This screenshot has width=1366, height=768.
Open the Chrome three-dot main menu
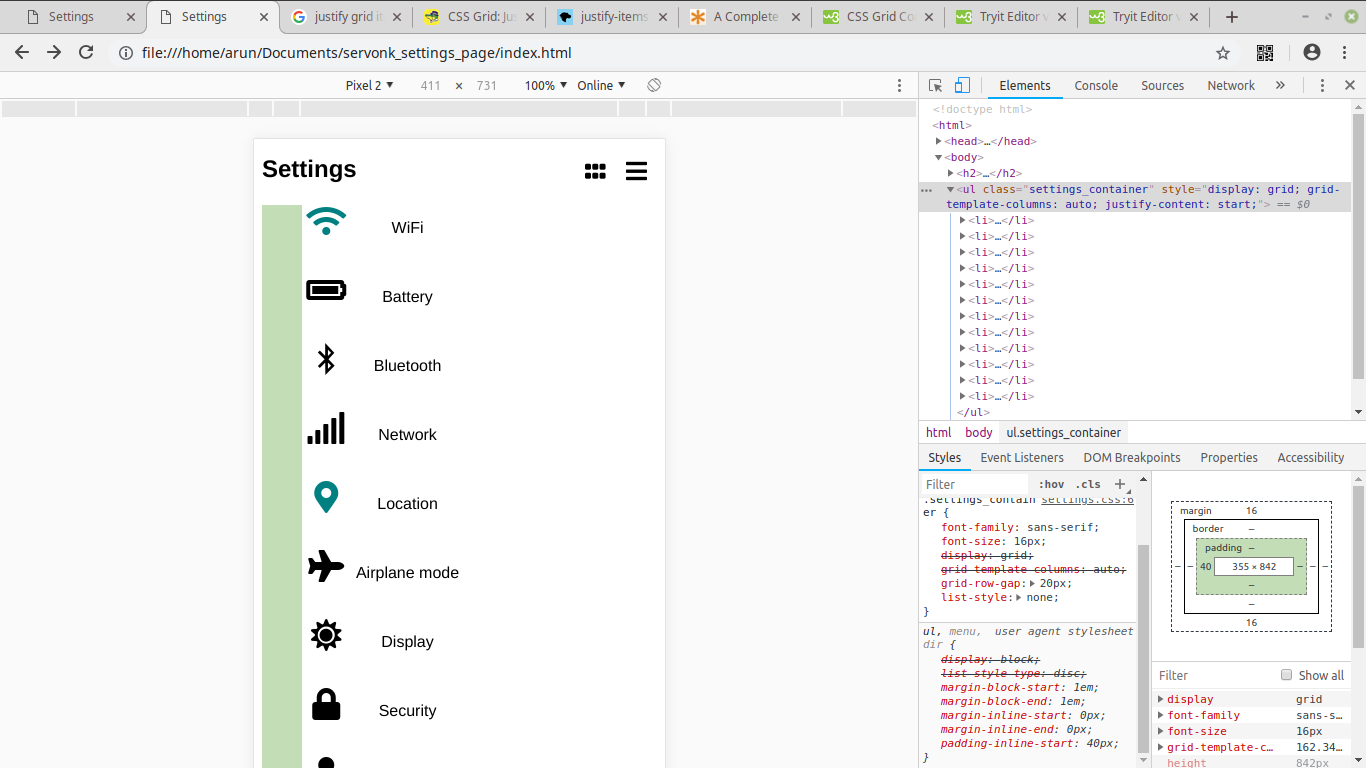click(1344, 53)
